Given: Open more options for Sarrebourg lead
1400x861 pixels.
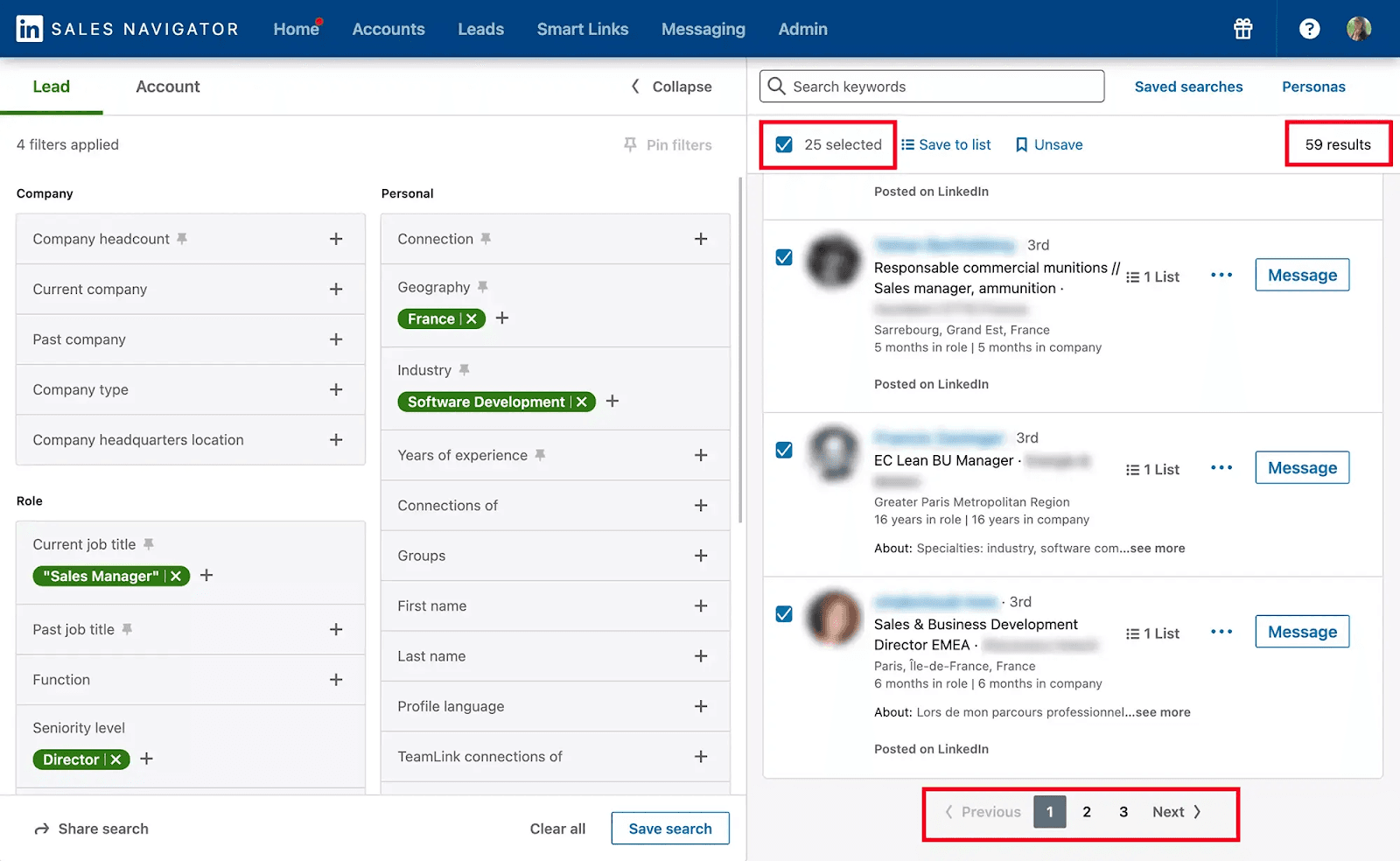Looking at the screenshot, I should [1221, 275].
